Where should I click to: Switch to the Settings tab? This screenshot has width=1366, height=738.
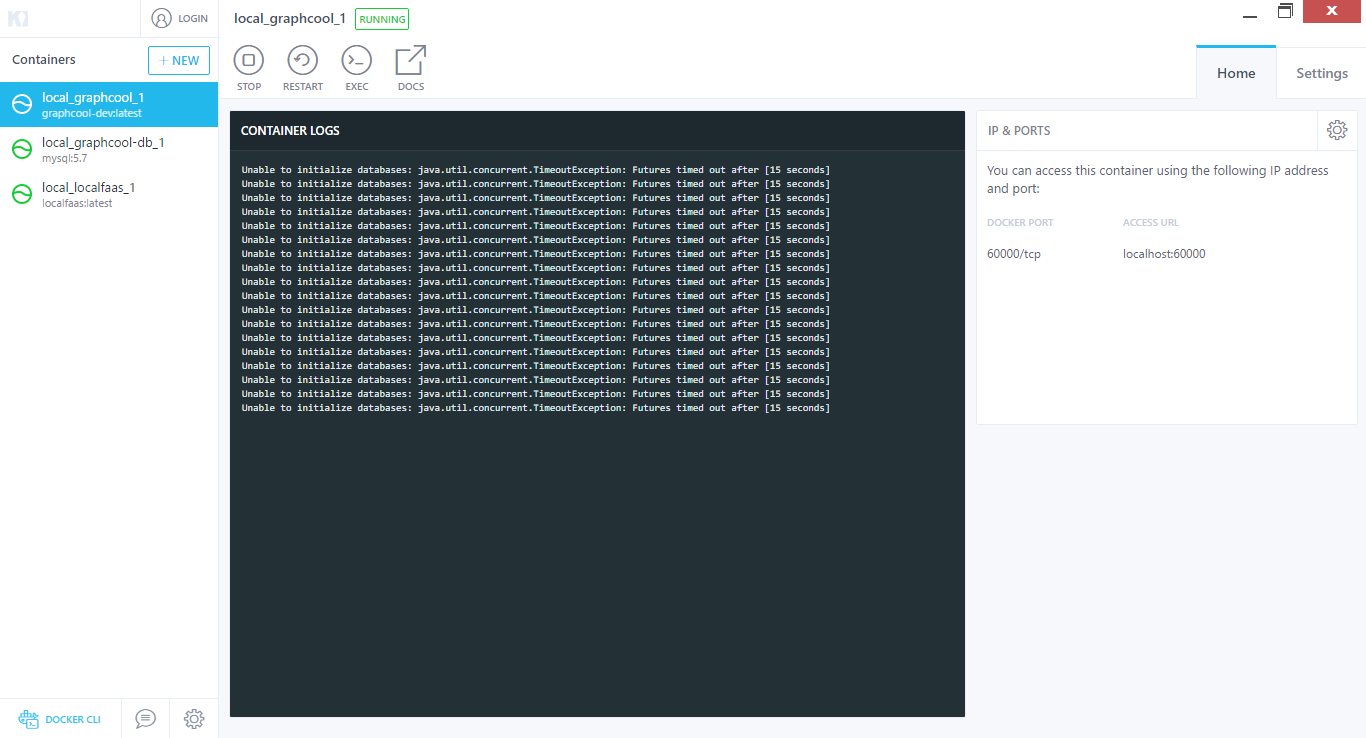[1322, 73]
